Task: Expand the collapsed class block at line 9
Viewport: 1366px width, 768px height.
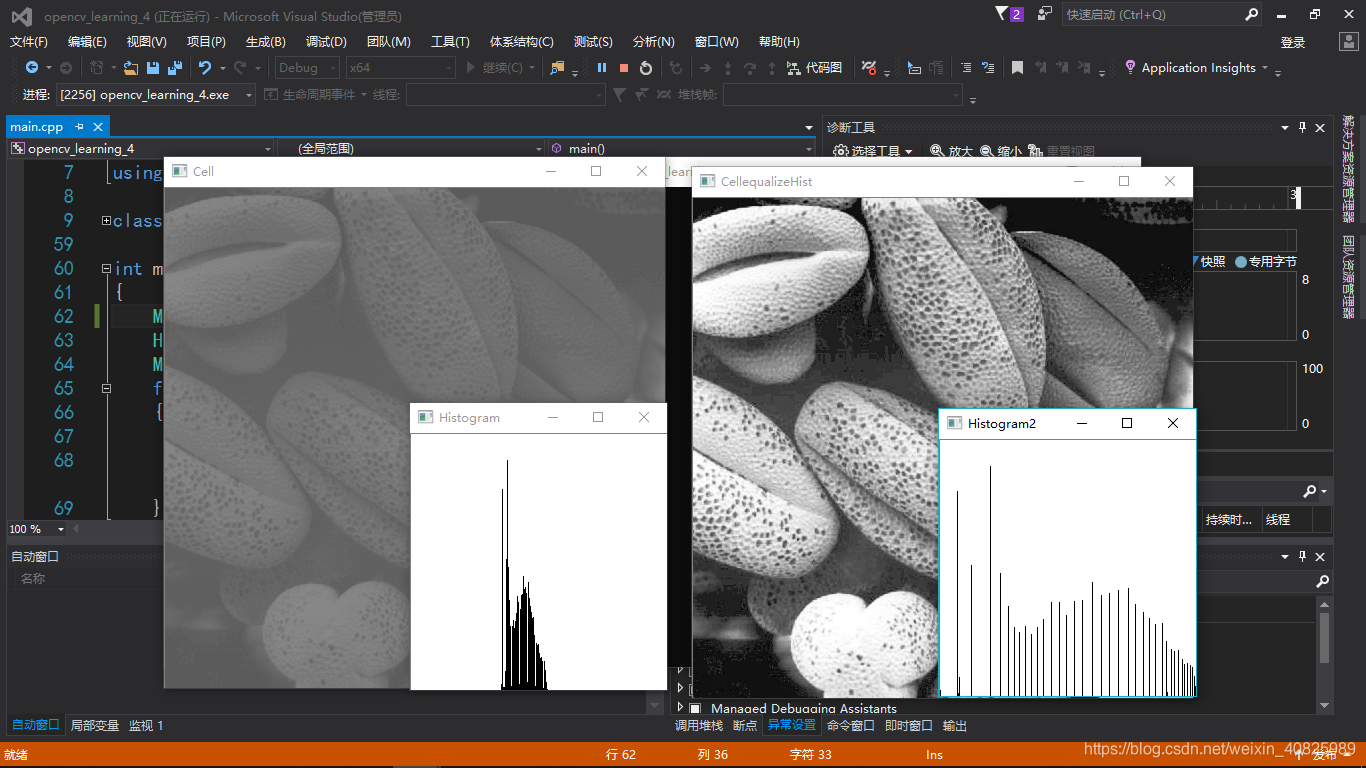Action: coord(106,220)
